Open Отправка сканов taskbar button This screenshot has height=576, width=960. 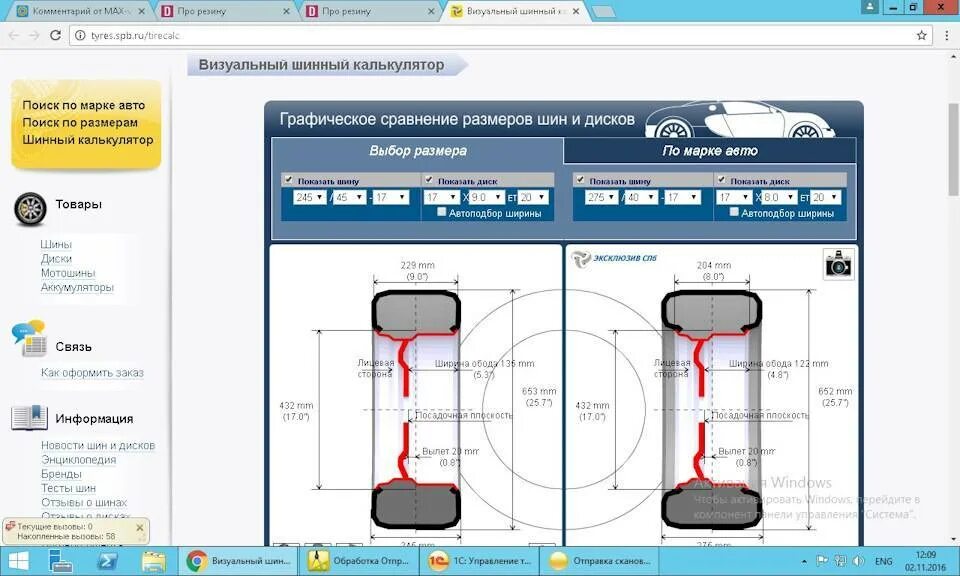pyautogui.click(x=600, y=561)
